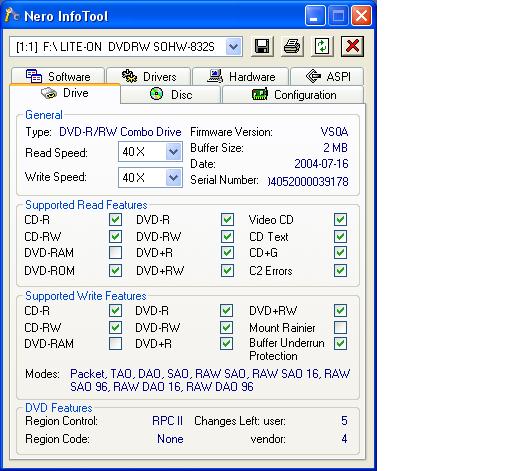The image size is (512, 471).
Task: Click firmware version value VS0A
Action: (x=334, y=132)
